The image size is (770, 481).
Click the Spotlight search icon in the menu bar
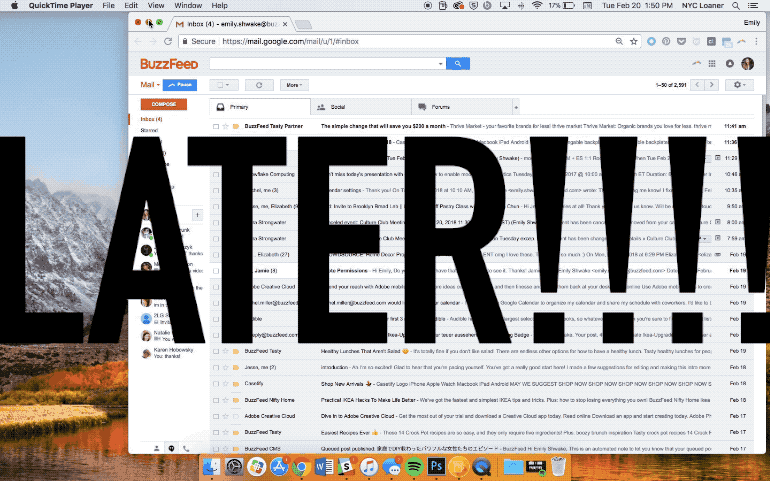[x=736, y=5]
